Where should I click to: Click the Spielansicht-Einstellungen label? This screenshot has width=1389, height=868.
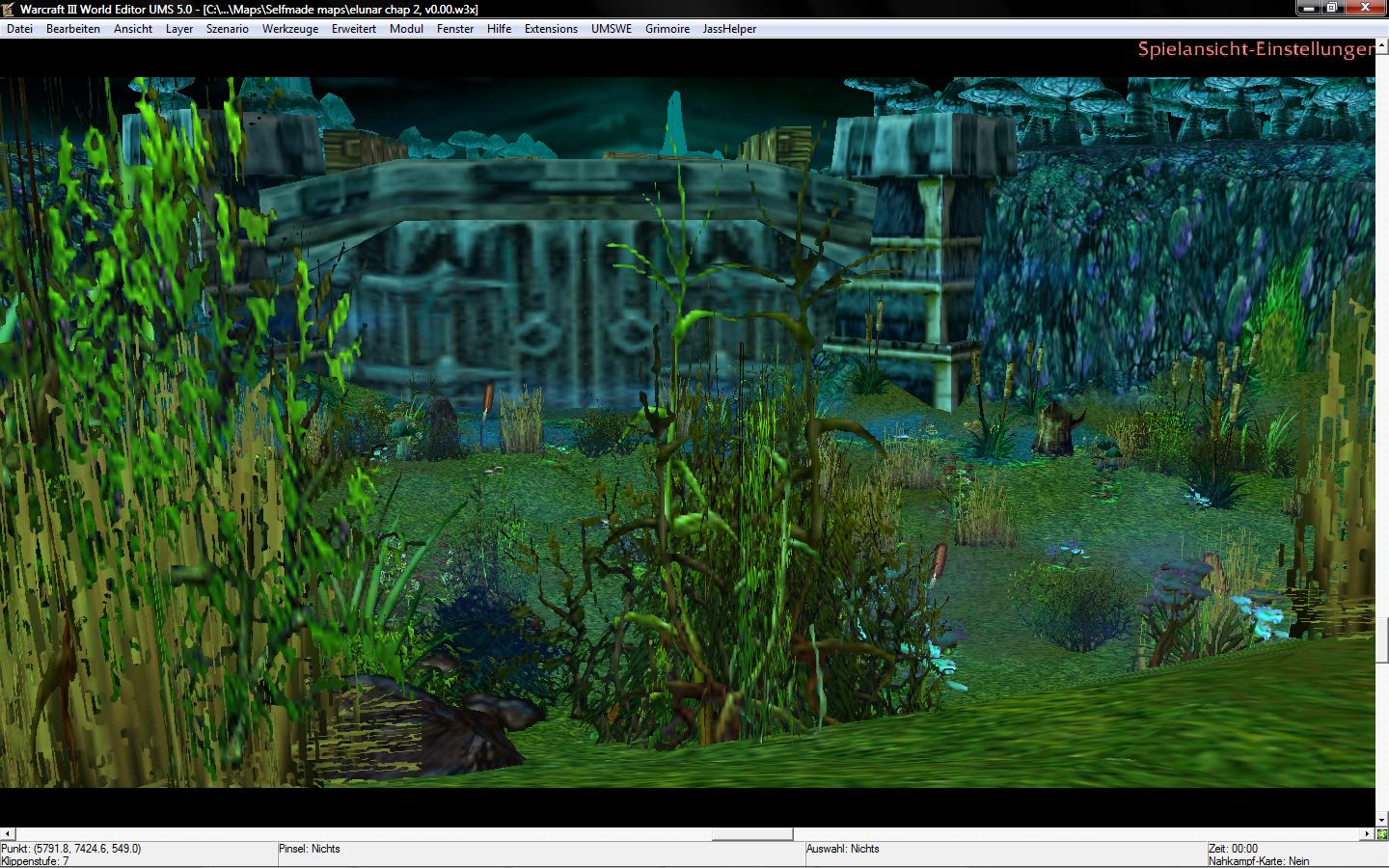[1256, 49]
